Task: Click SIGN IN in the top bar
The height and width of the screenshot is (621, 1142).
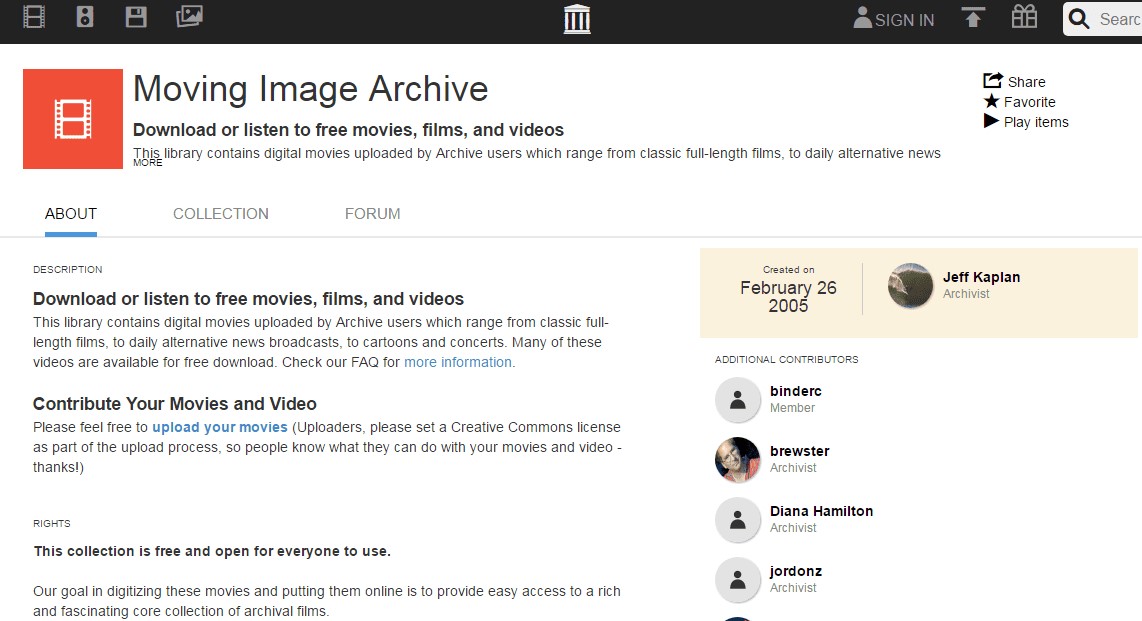Action: pos(894,19)
